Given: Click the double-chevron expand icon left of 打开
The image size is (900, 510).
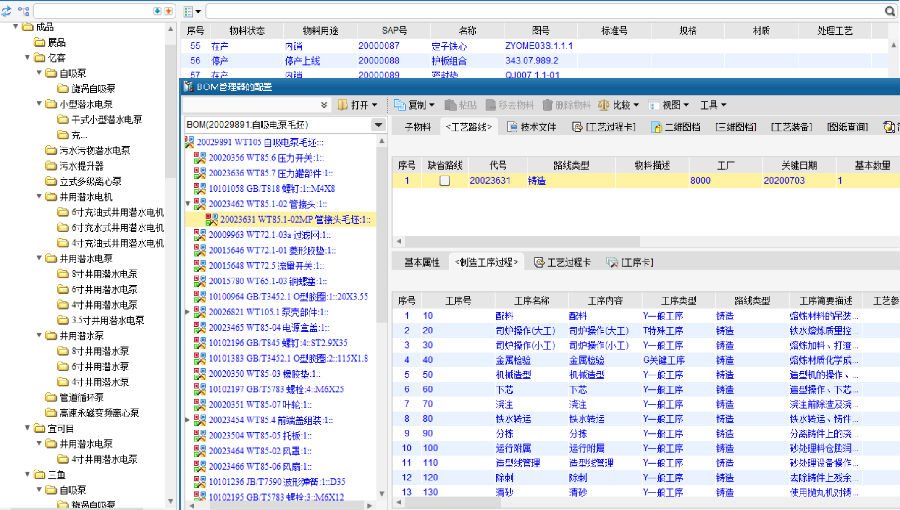Looking at the screenshot, I should (x=325, y=105).
